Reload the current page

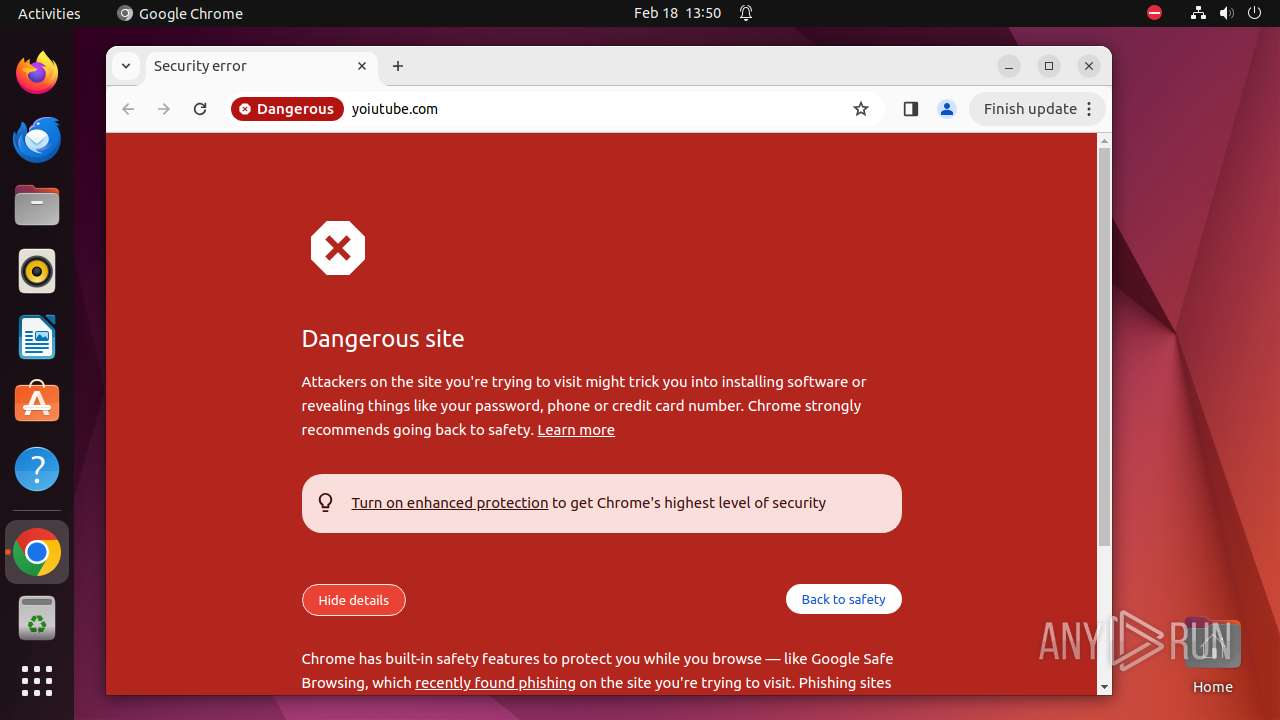pos(200,109)
